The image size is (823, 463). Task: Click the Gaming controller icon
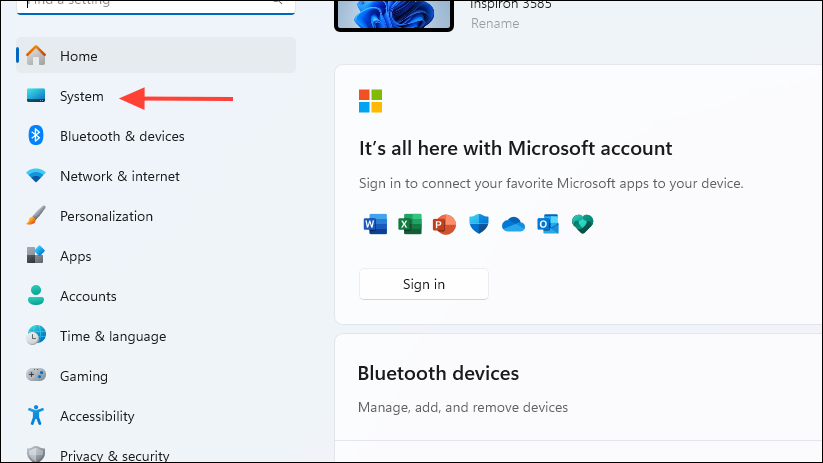36,375
